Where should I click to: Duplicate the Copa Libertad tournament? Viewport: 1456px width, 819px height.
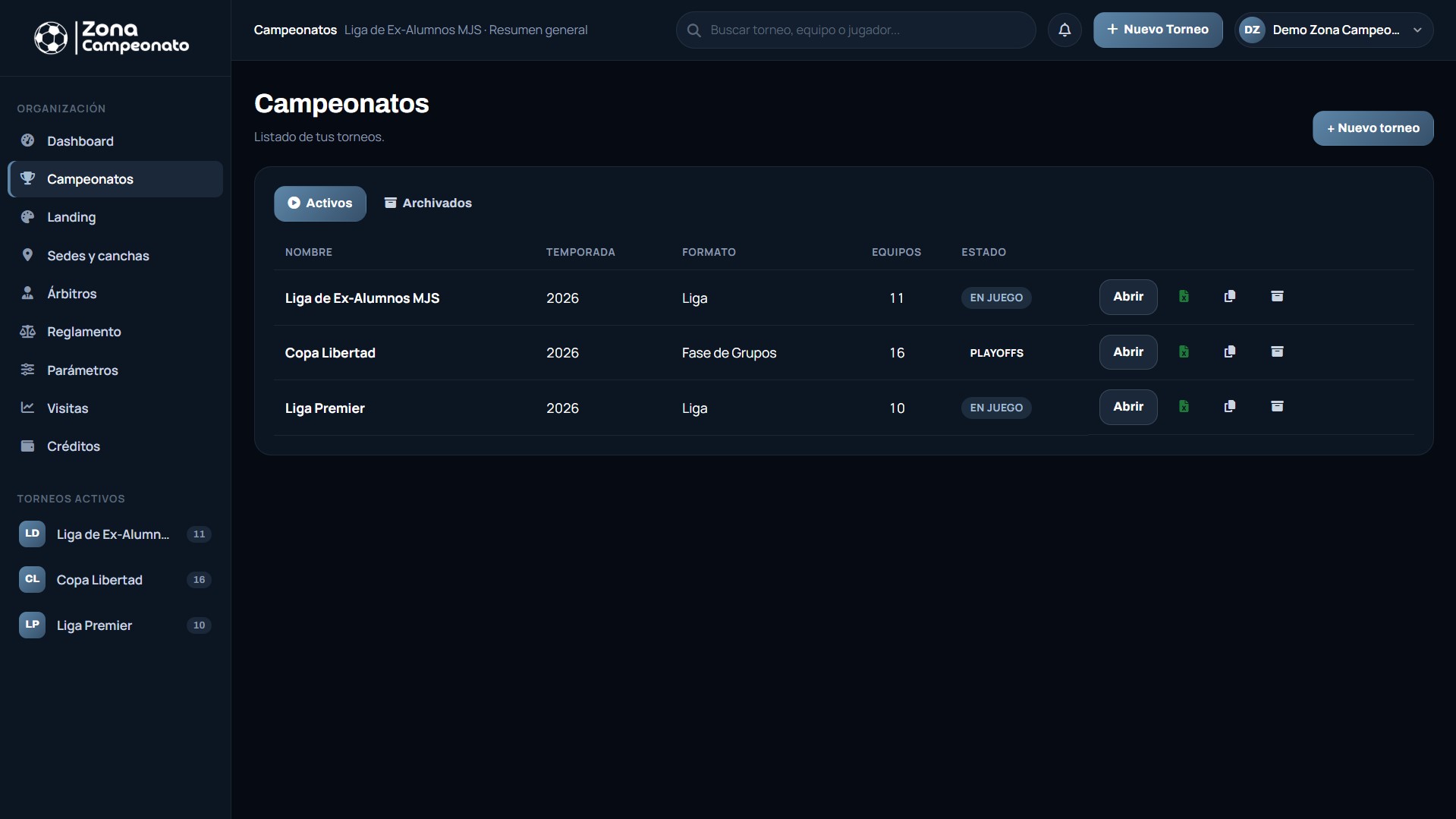click(x=1230, y=352)
